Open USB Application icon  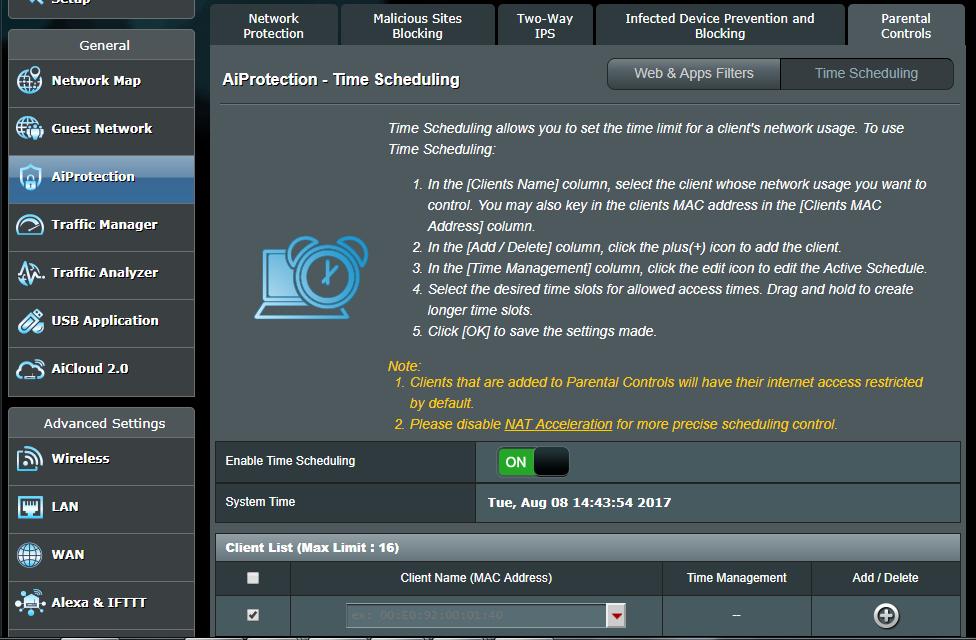(x=30, y=321)
